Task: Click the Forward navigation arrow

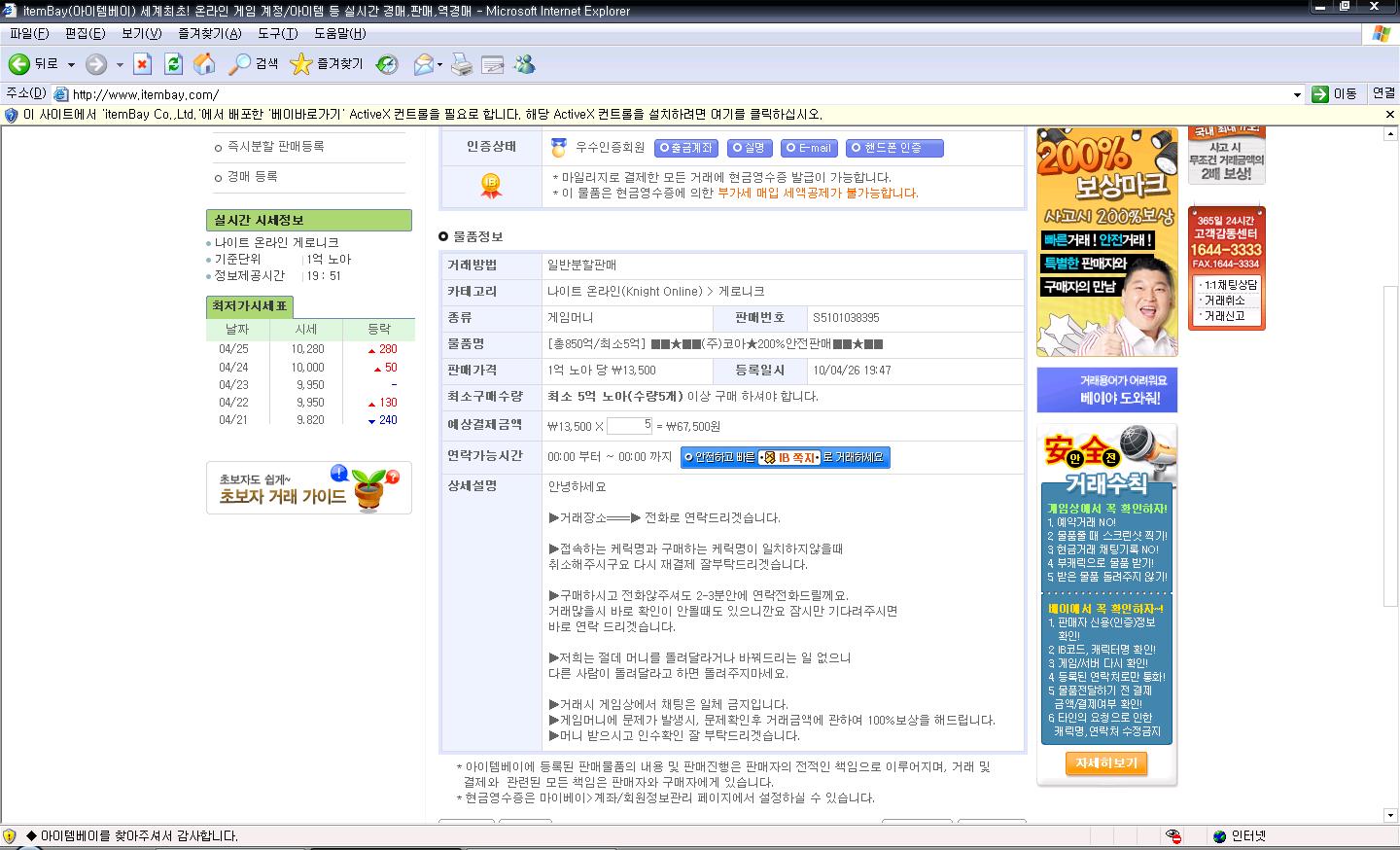Action: tap(95, 64)
